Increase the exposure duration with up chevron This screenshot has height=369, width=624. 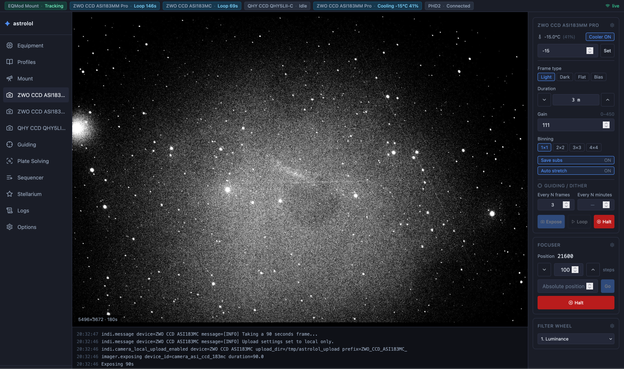(x=608, y=100)
